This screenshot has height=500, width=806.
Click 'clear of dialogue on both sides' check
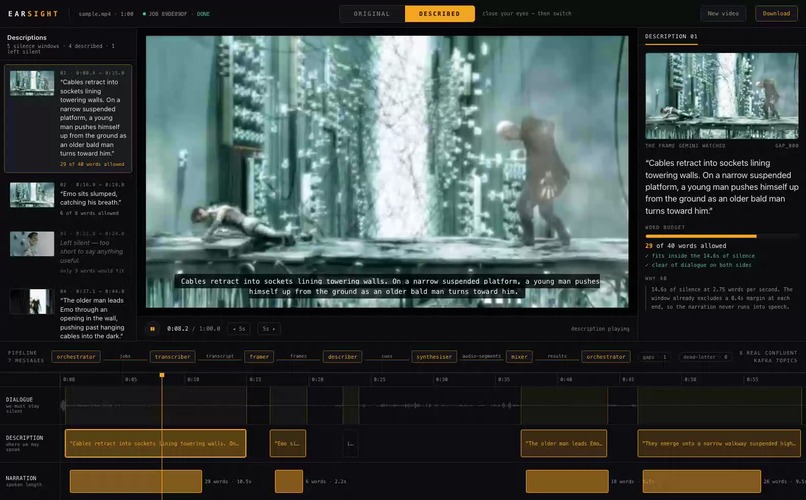click(x=698, y=265)
